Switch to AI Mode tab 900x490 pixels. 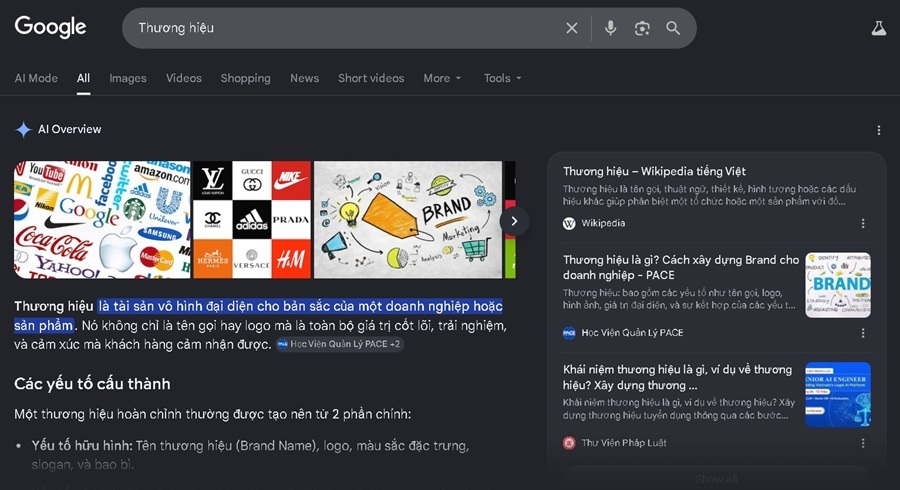(x=36, y=78)
